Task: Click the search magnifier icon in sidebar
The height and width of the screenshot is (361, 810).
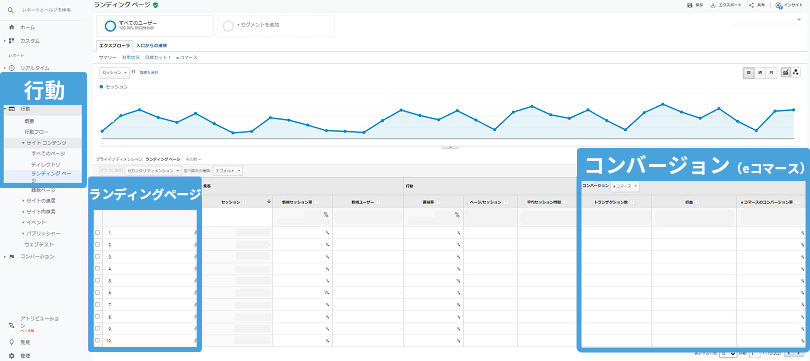Action: 11,10
